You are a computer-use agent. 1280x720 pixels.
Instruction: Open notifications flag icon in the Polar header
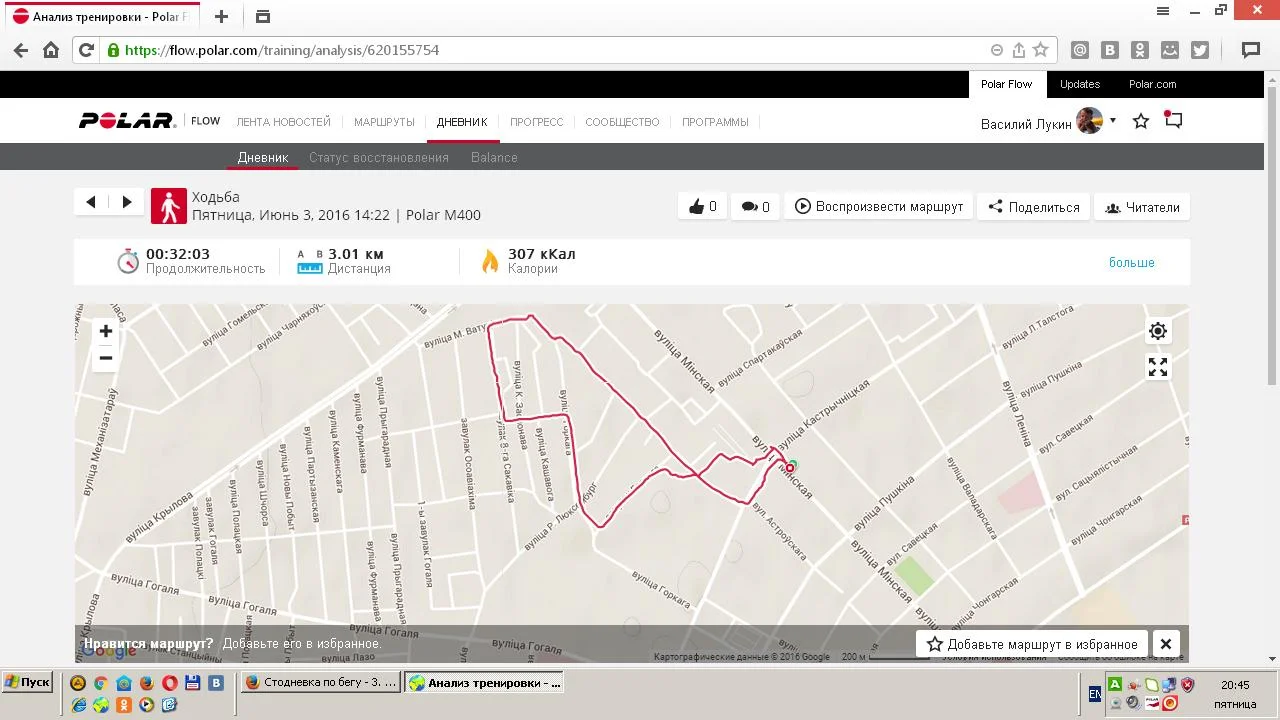point(1173,120)
